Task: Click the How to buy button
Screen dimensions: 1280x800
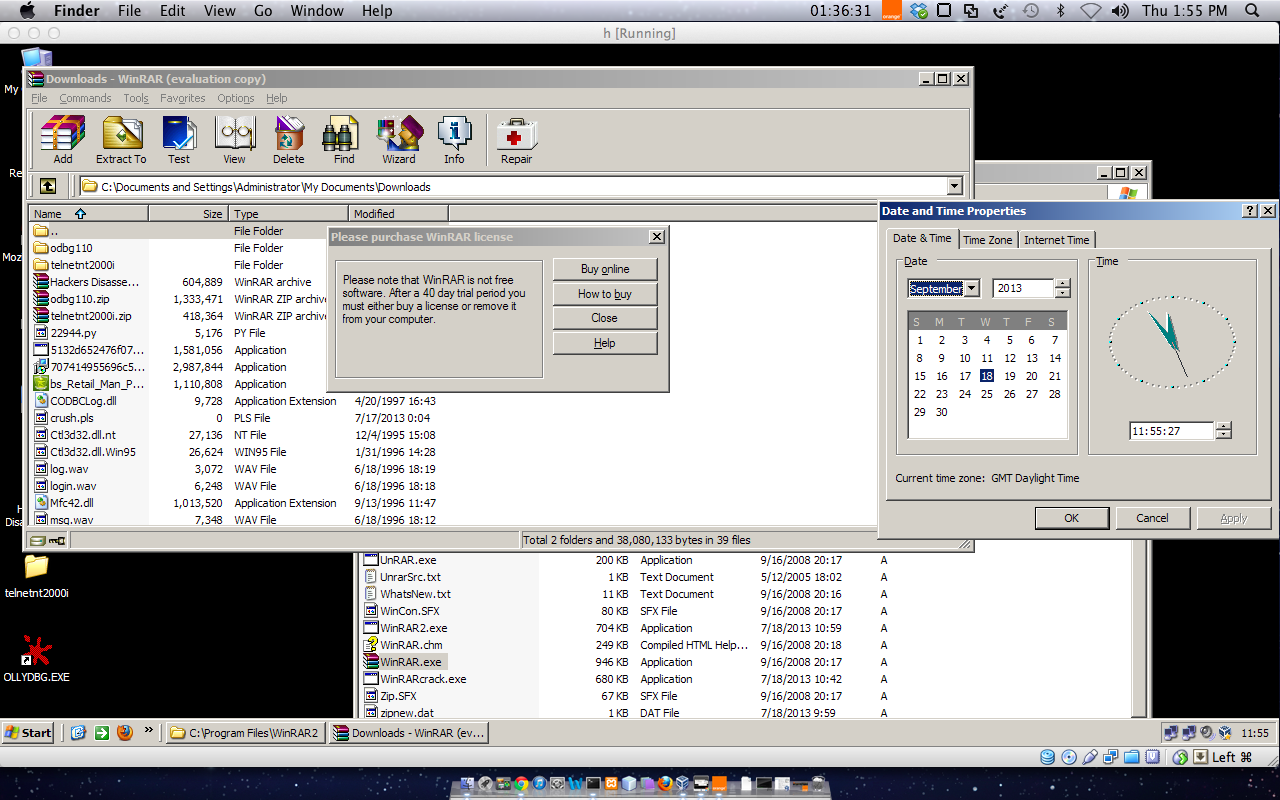Action: [605, 294]
